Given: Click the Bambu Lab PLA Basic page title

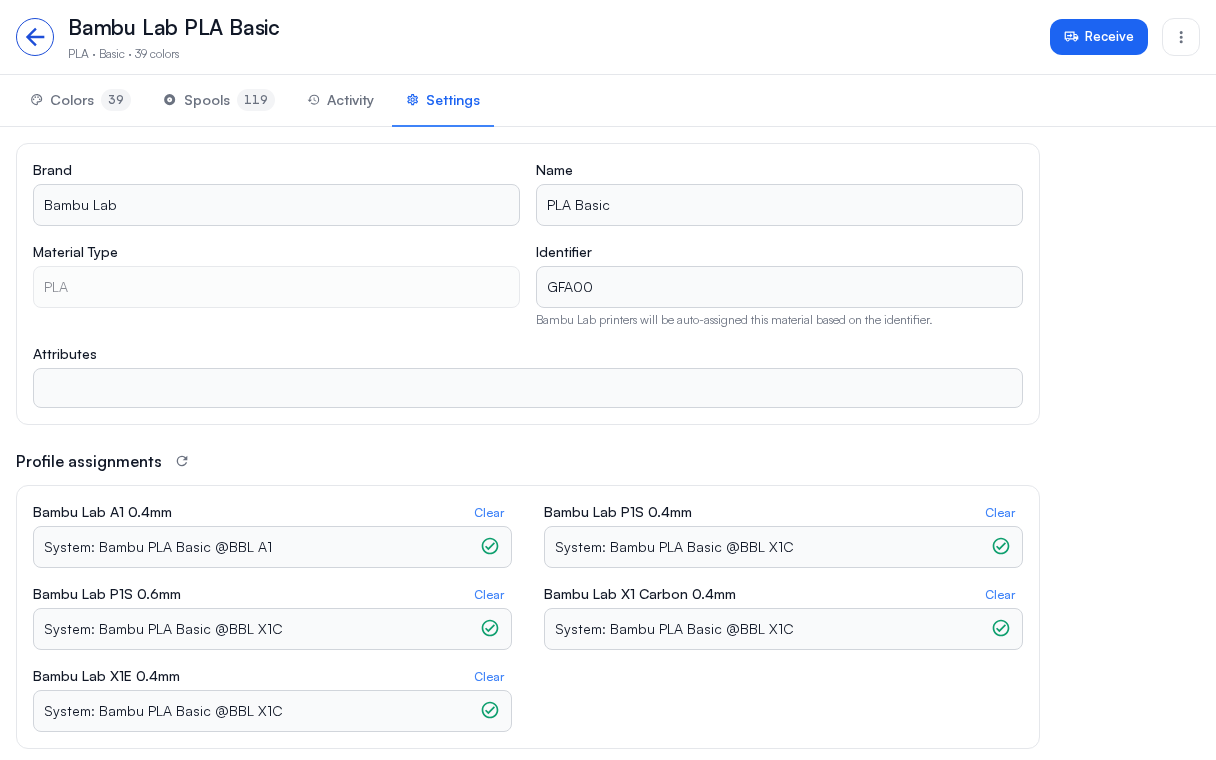Looking at the screenshot, I should coord(174,28).
